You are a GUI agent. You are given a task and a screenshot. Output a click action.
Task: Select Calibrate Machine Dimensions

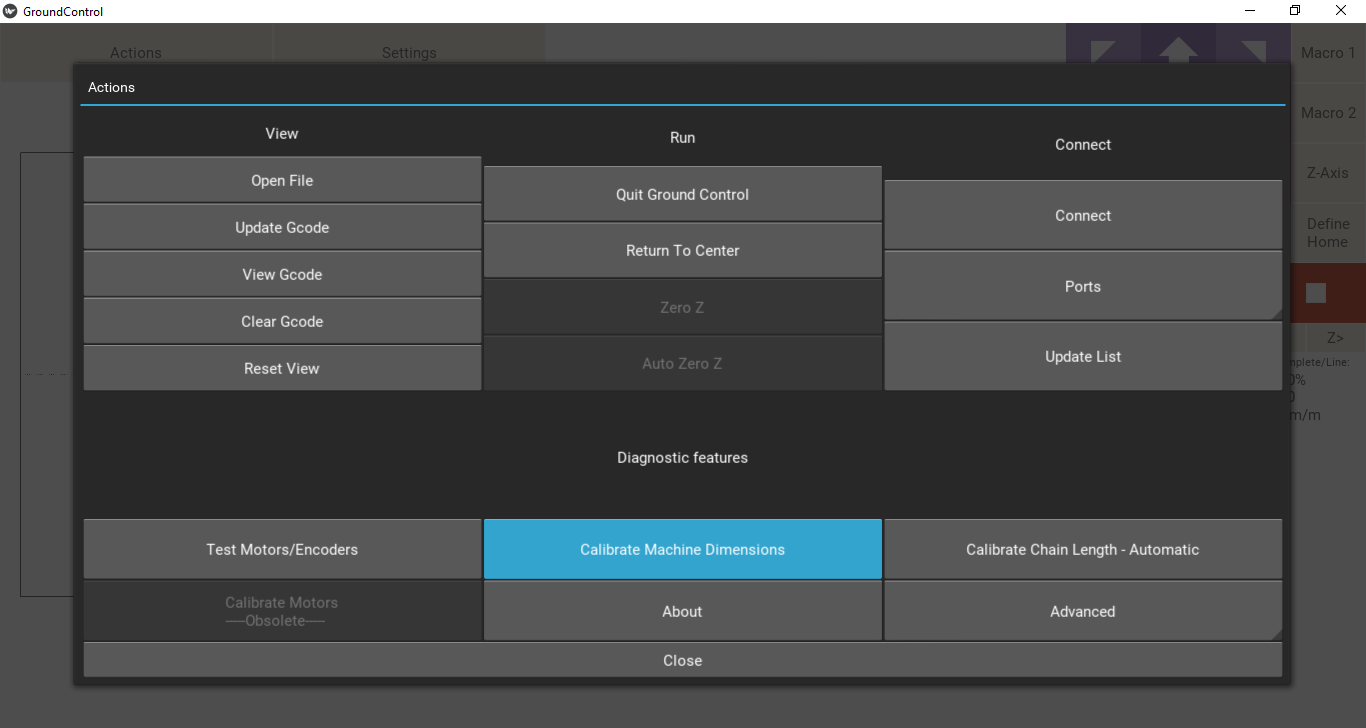682,549
